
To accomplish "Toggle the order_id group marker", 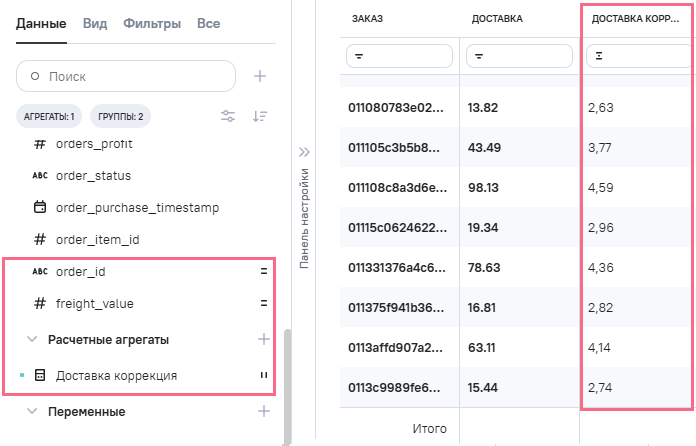I will [264, 272].
